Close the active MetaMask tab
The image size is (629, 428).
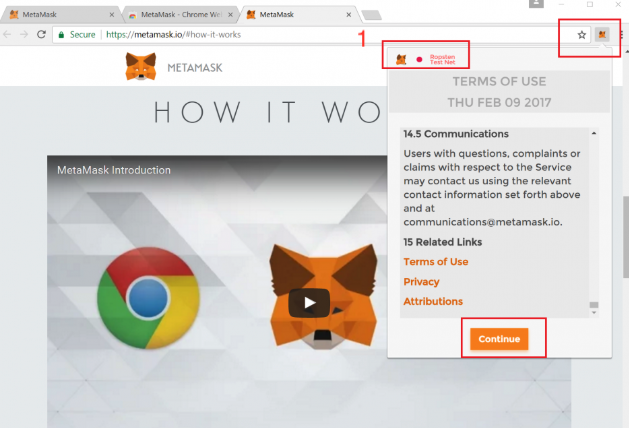(349, 14)
